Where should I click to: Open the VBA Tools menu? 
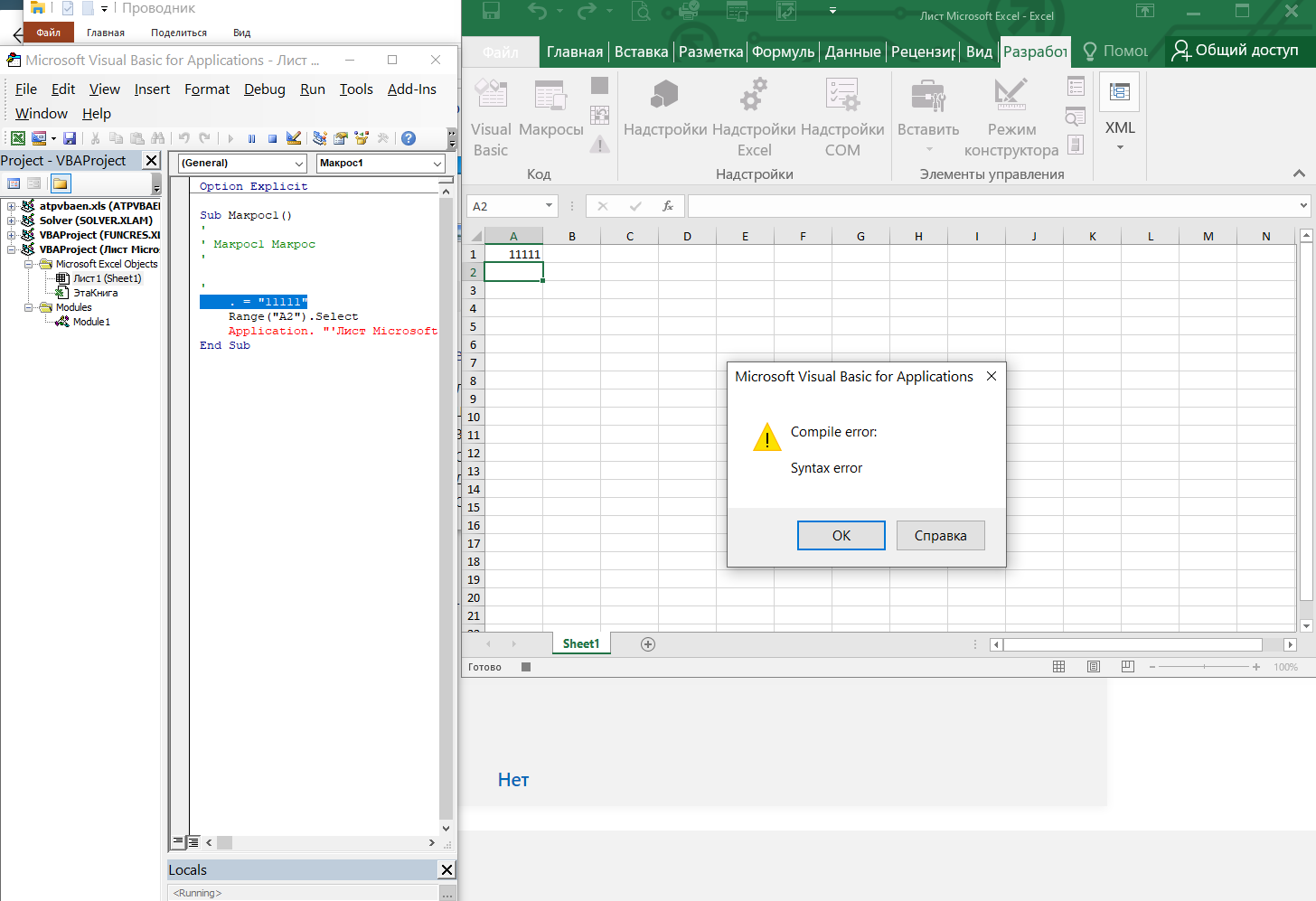(356, 89)
